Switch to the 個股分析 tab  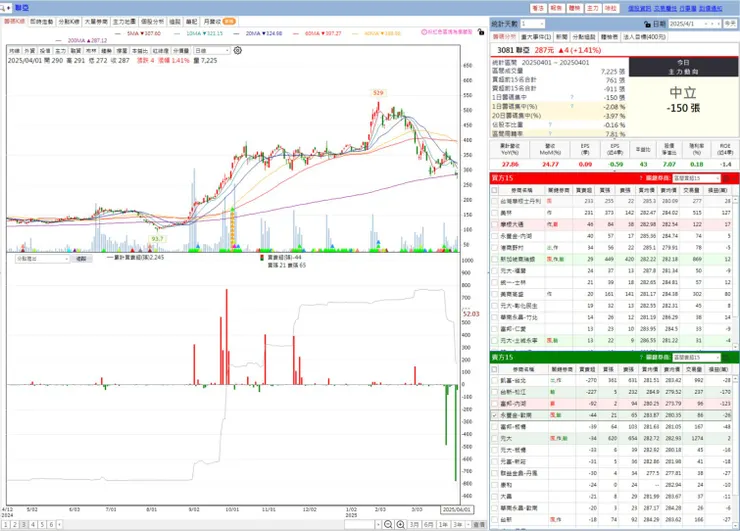(152, 22)
